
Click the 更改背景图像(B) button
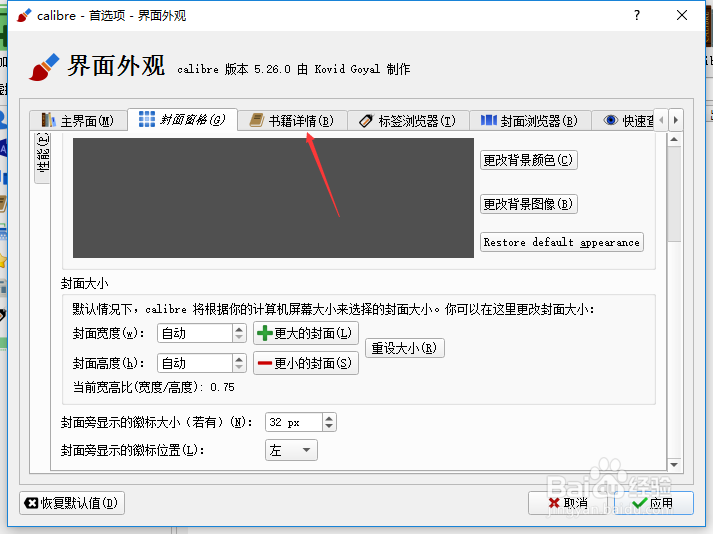[x=528, y=204]
